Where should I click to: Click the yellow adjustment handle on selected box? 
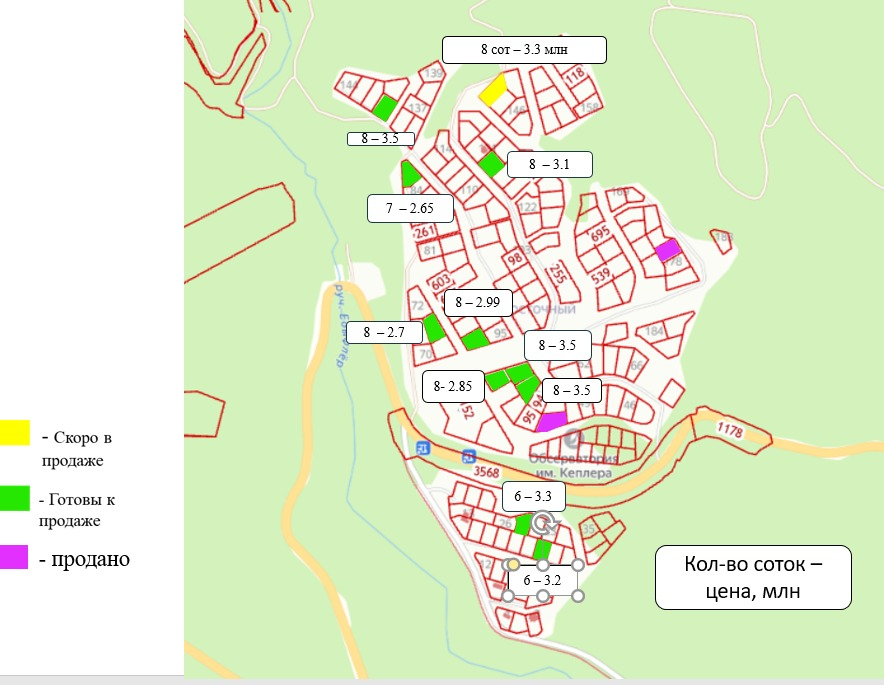513,565
